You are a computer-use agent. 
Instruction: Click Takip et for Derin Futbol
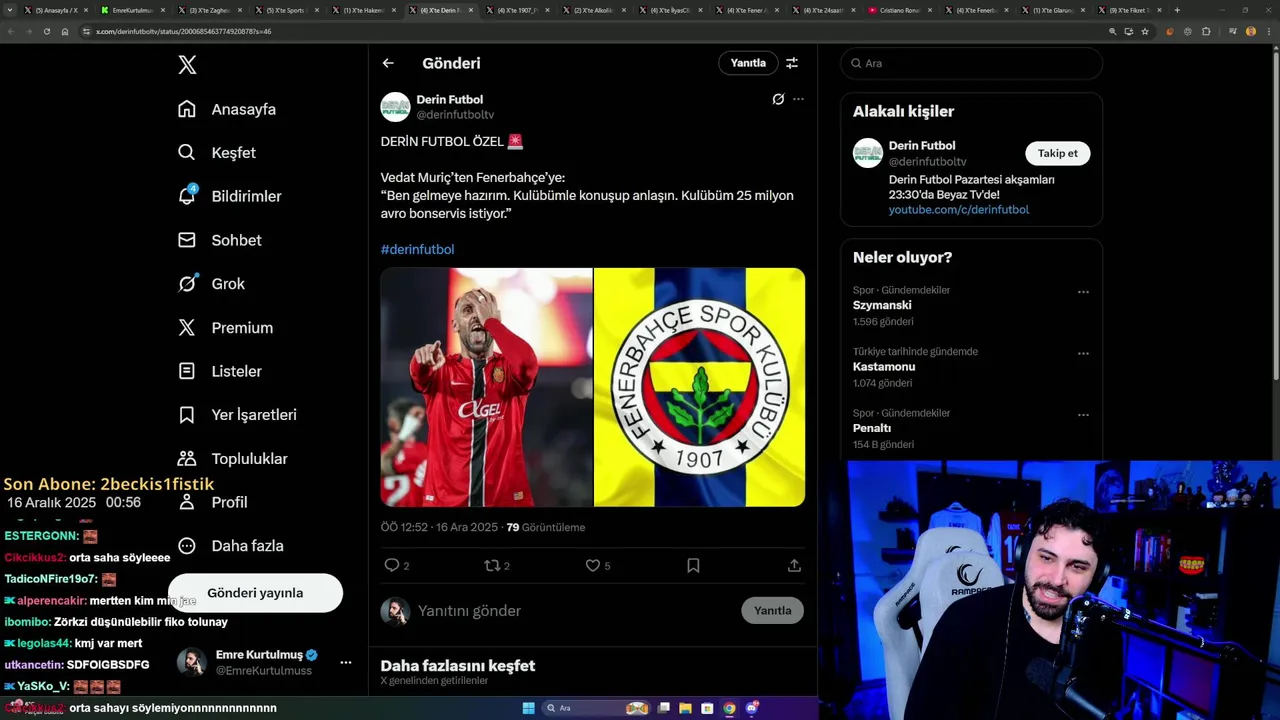point(1057,153)
